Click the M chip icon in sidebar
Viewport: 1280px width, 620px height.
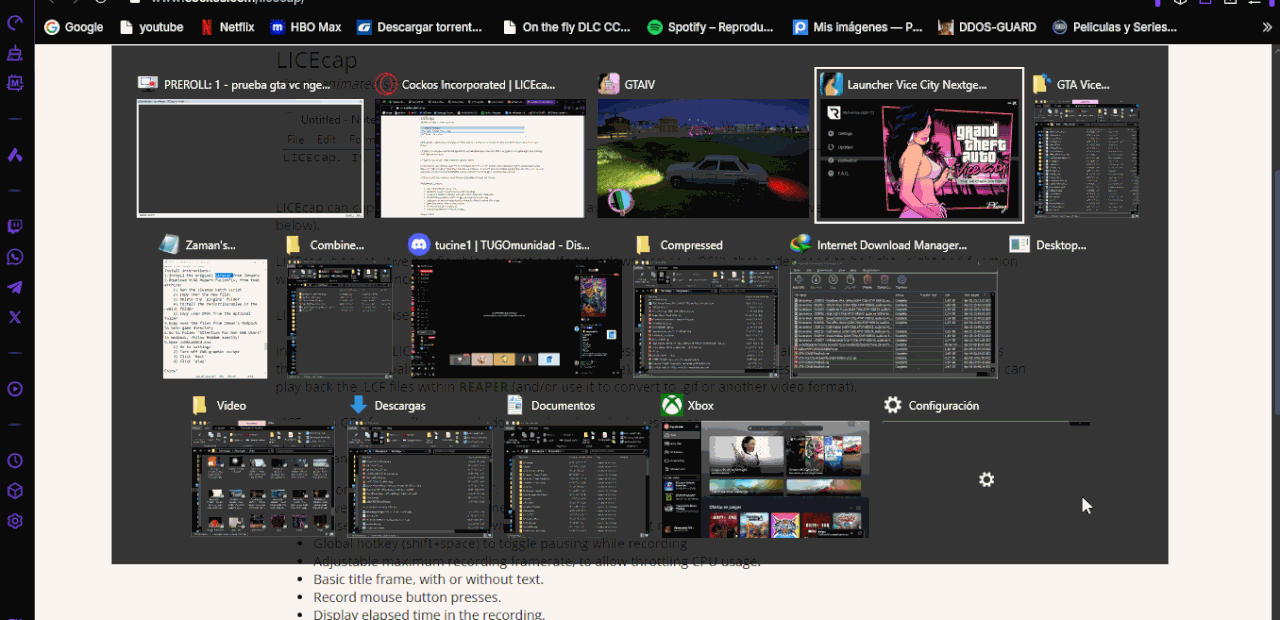[x=15, y=84]
